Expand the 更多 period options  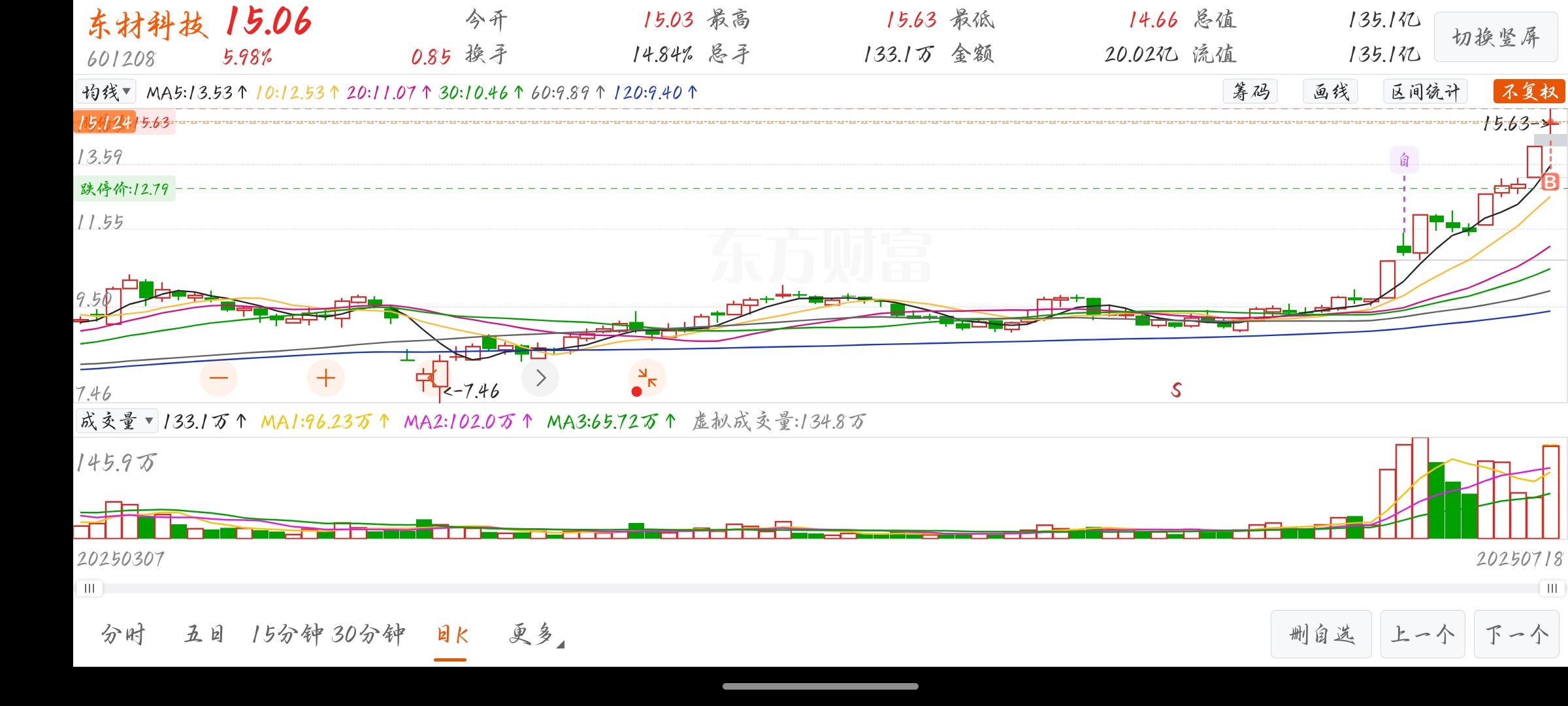click(x=536, y=633)
